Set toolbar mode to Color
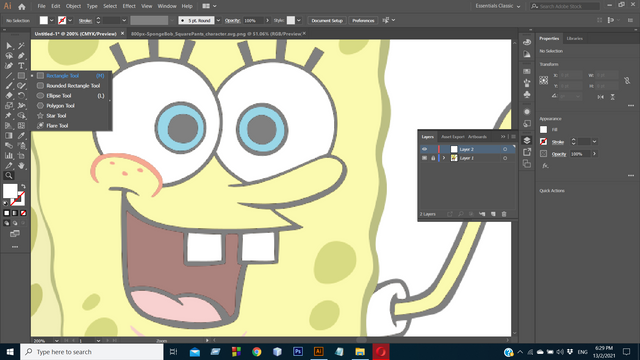 point(7,213)
